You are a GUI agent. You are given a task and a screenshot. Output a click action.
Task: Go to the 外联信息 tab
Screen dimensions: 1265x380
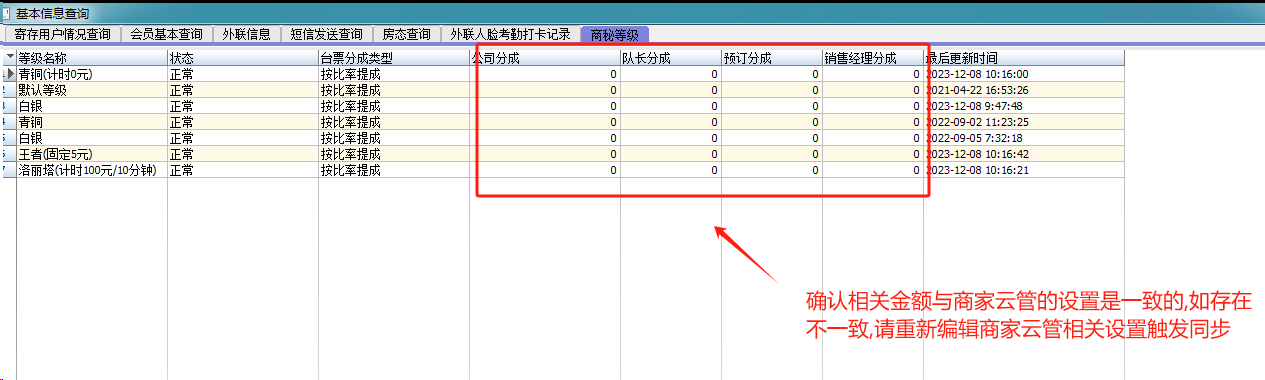(x=246, y=34)
